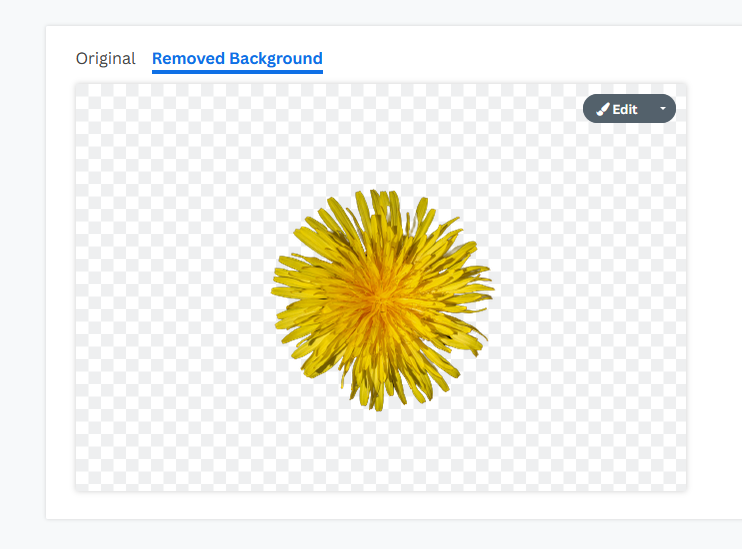Click the flower's petals pointing right
Viewport: 742px width, 549px height.
click(x=476, y=289)
